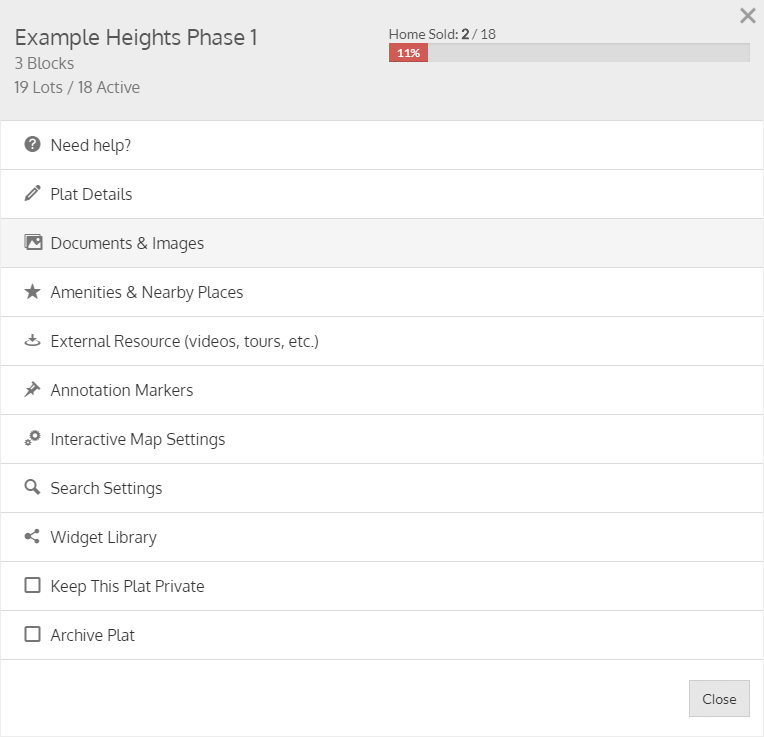Open Amenities & Nearby Places
This screenshot has height=737, width=764.
pos(147,292)
